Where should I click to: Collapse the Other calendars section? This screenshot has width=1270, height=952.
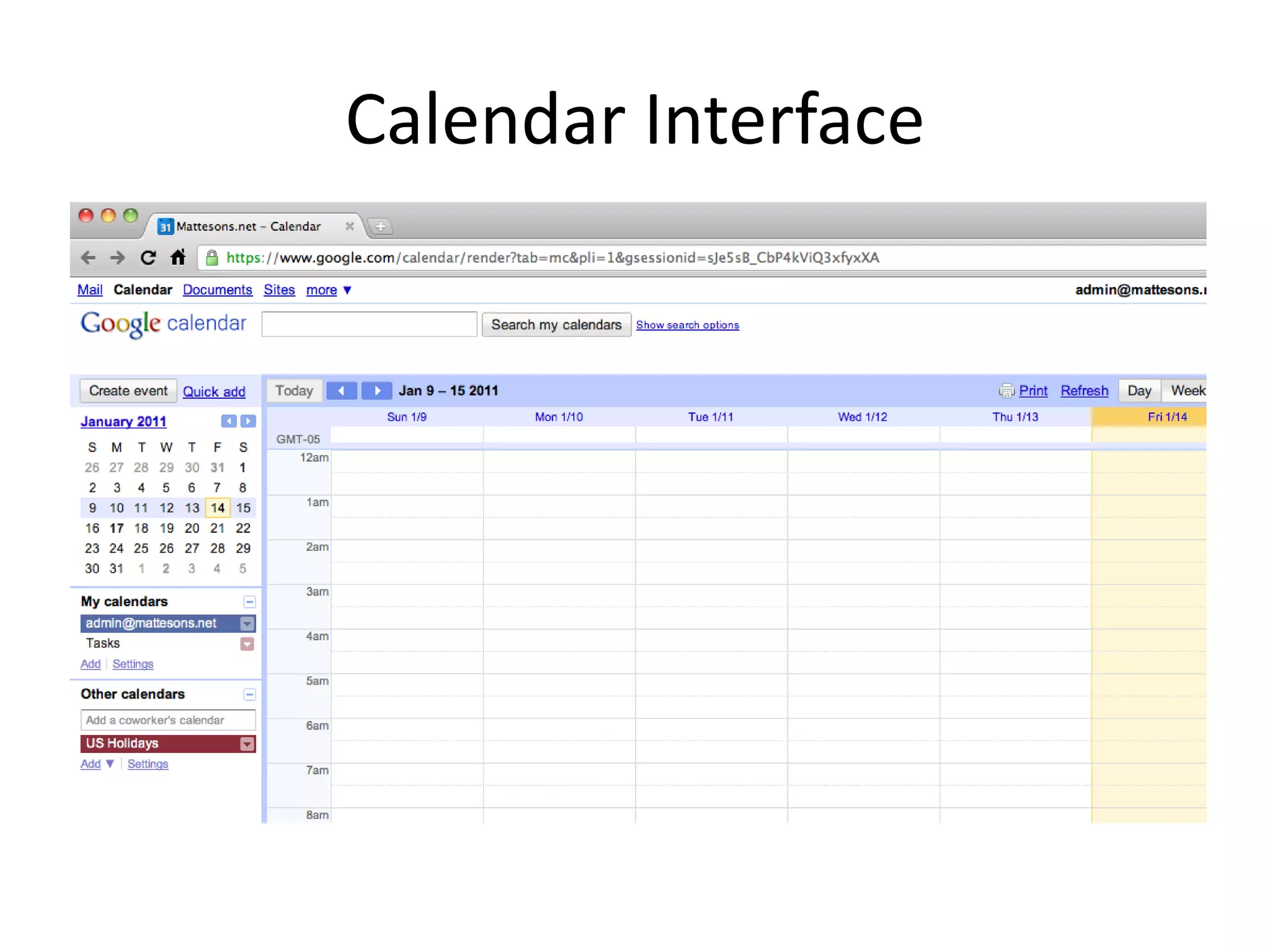249,694
